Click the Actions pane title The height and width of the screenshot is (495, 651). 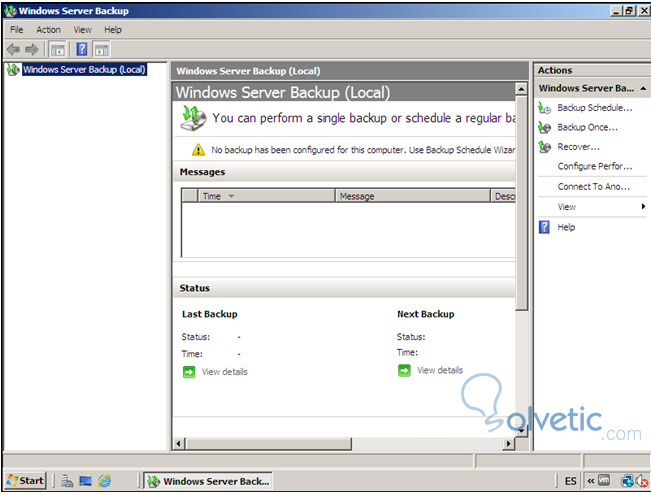pos(555,71)
